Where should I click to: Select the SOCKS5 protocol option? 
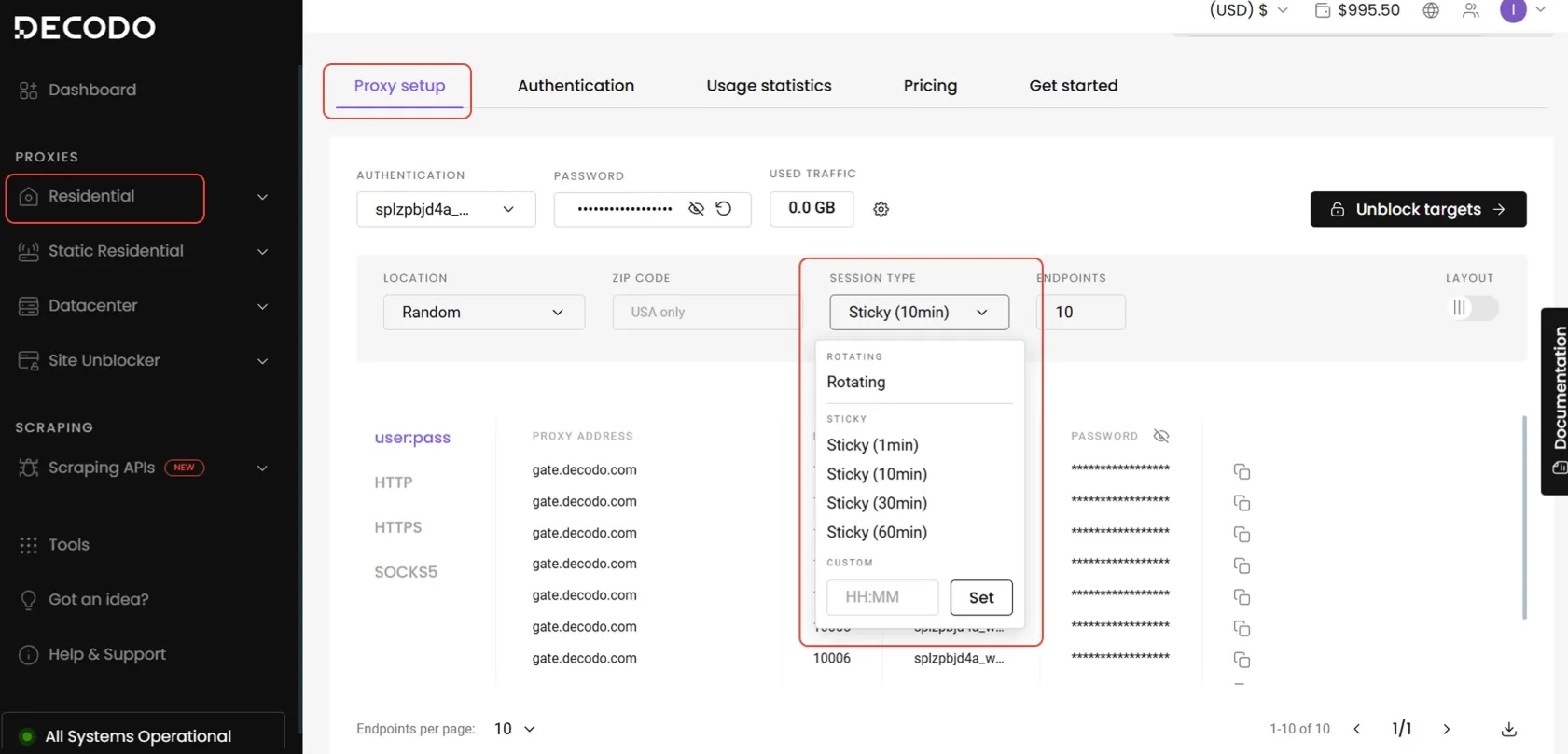(x=406, y=572)
